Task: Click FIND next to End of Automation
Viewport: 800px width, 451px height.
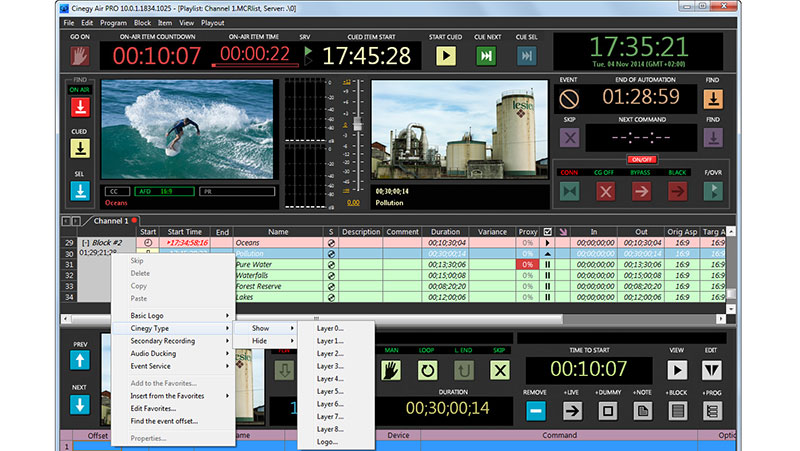Action: point(713,99)
